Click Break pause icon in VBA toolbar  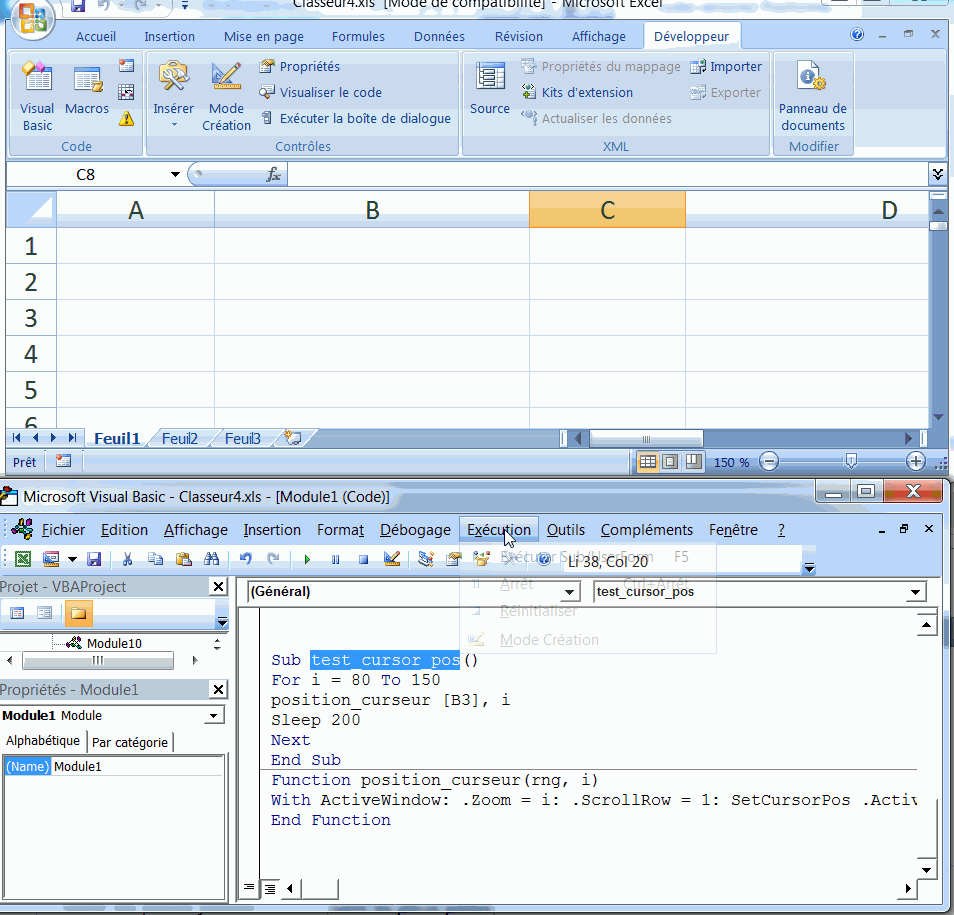tap(335, 559)
